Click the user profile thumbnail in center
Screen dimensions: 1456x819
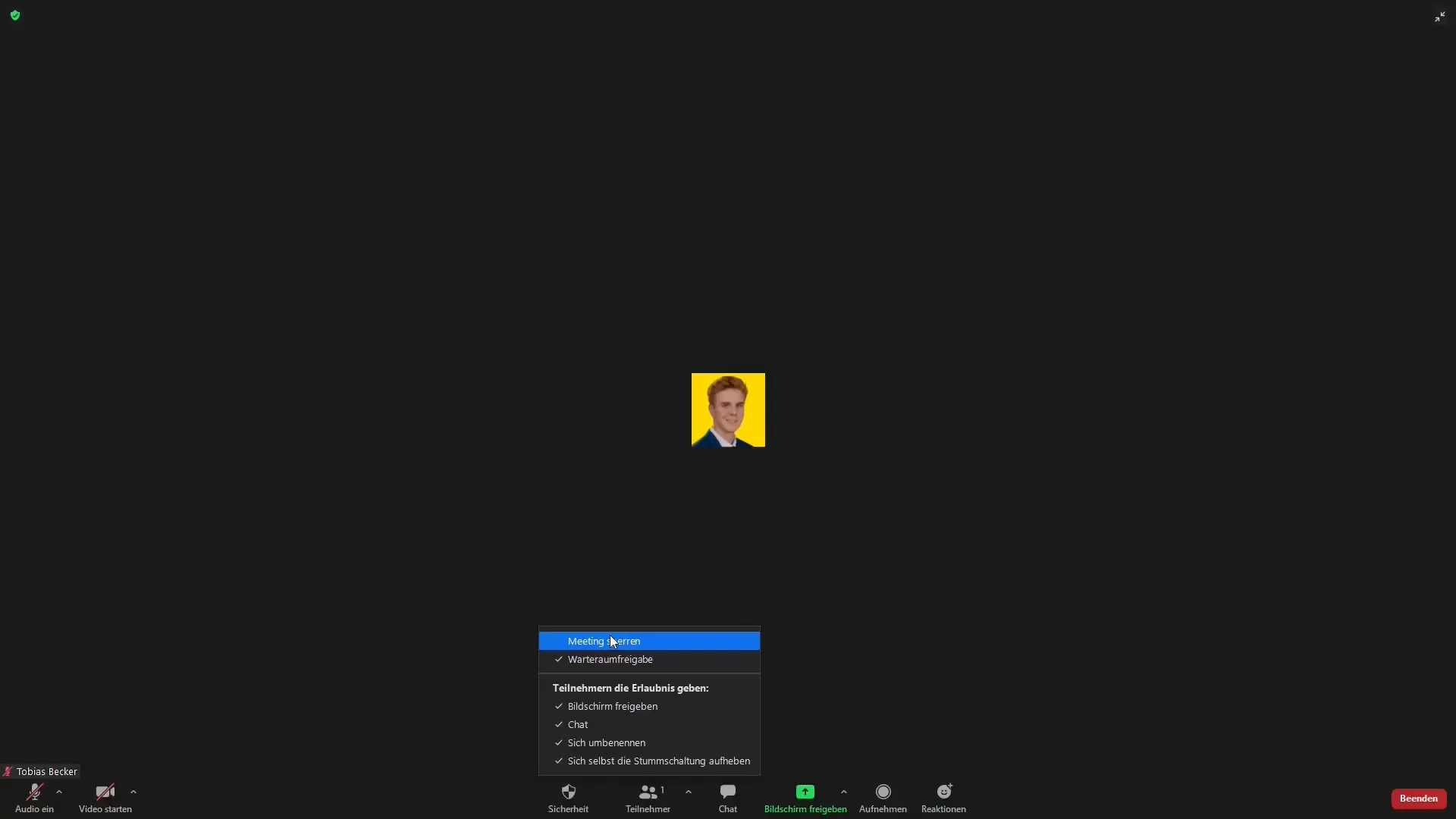[728, 410]
